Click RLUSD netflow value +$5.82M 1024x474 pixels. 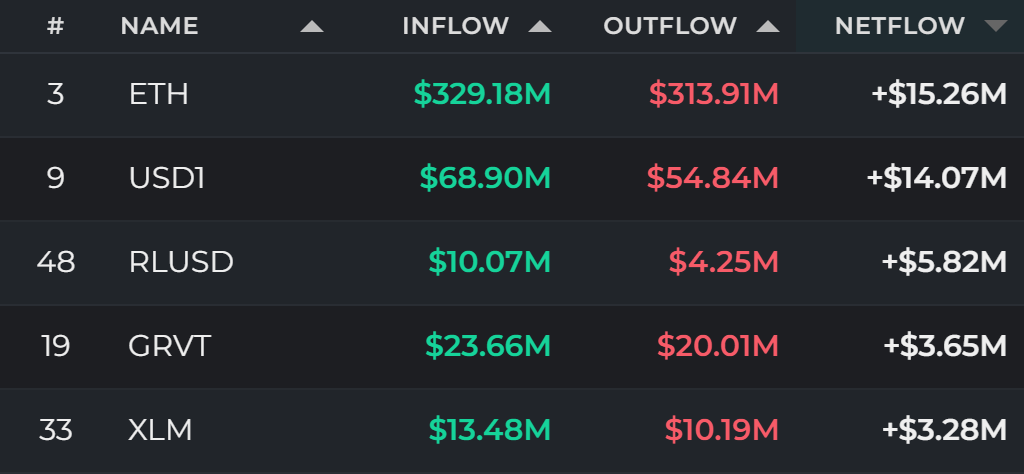(x=944, y=262)
